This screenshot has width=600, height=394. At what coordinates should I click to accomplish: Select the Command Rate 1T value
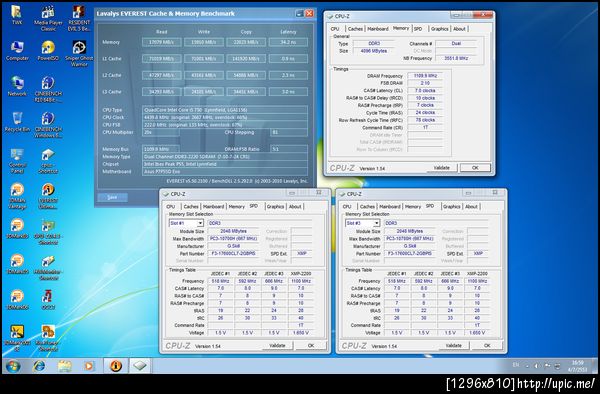[425, 127]
